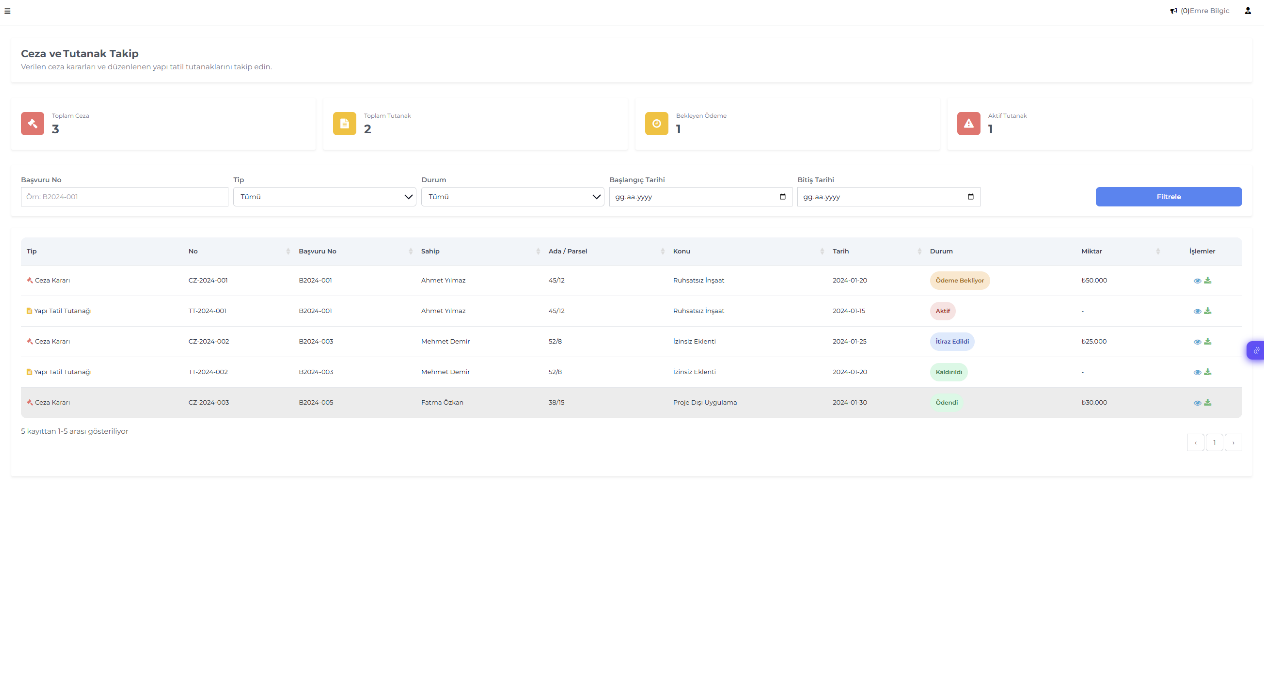This screenshot has height=676, width=1264.
Task: View details of CZ-2024-002 via eye icon
Action: pyautogui.click(x=1197, y=342)
